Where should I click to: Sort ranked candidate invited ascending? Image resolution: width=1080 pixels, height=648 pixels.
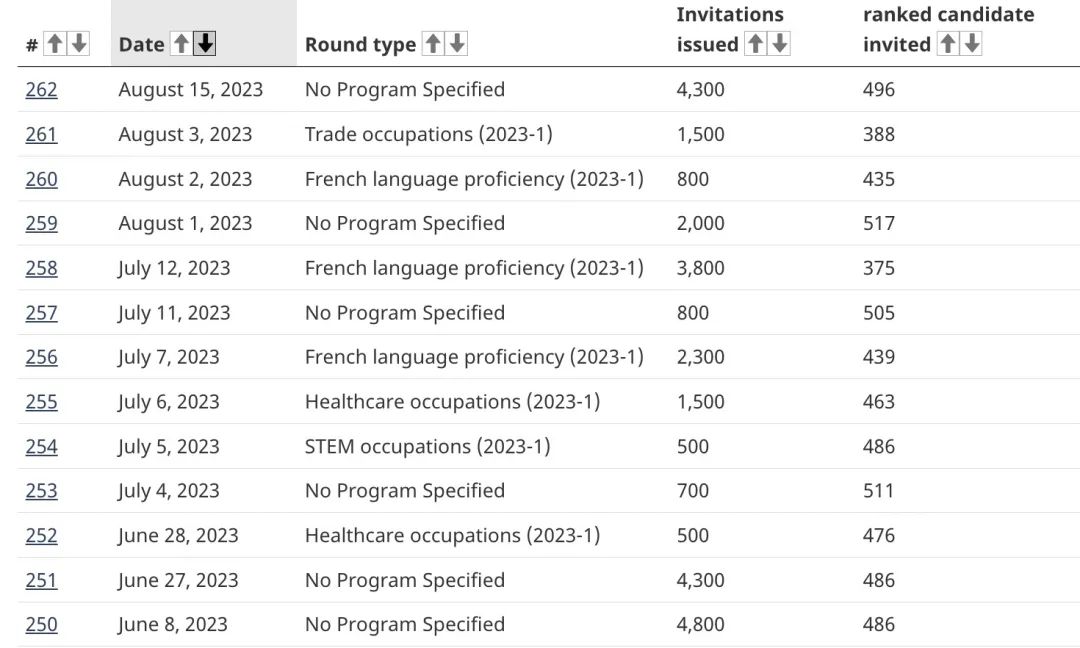coord(948,44)
